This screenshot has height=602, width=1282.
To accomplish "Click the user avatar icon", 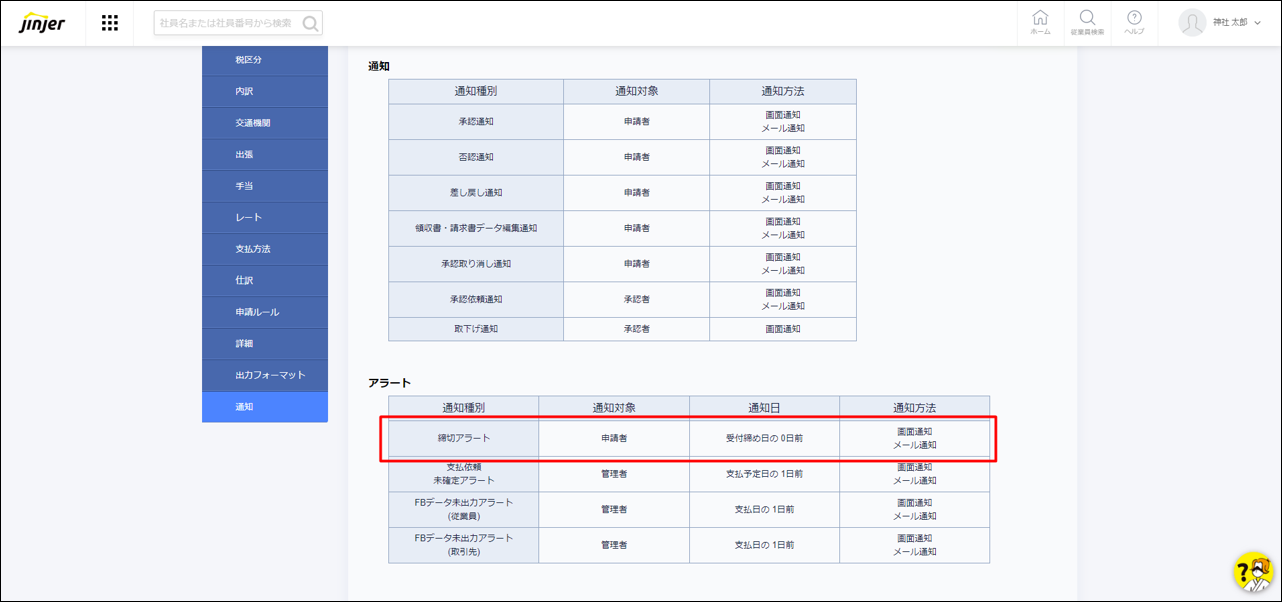I will (1192, 23).
